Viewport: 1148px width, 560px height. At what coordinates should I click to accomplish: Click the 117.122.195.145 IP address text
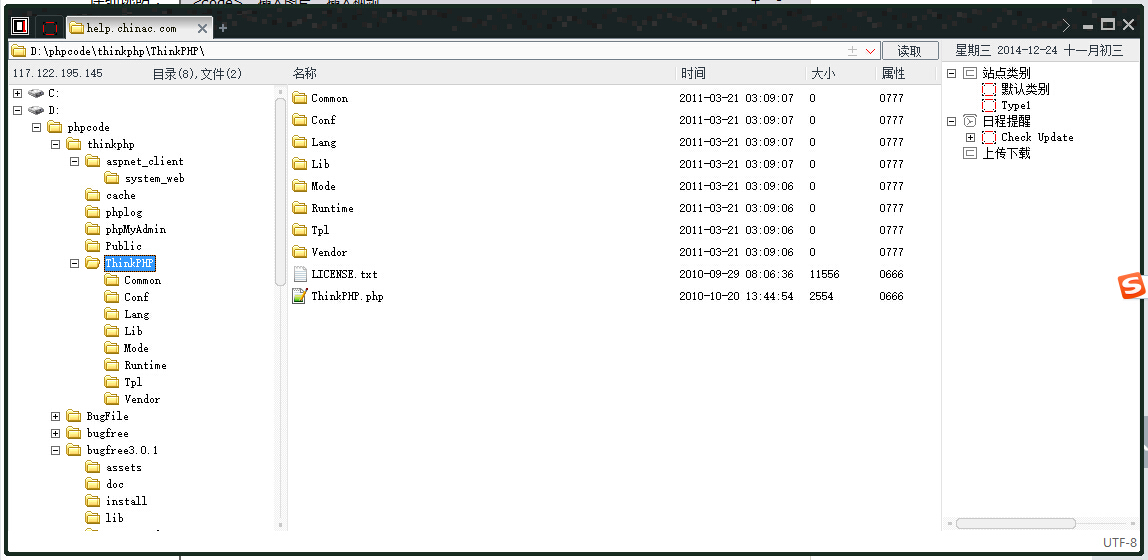tap(58, 73)
